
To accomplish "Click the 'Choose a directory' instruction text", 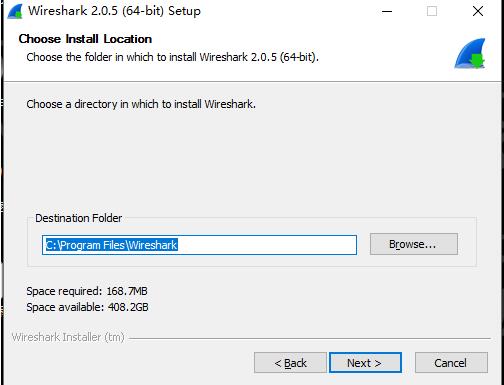I will pos(141,104).
